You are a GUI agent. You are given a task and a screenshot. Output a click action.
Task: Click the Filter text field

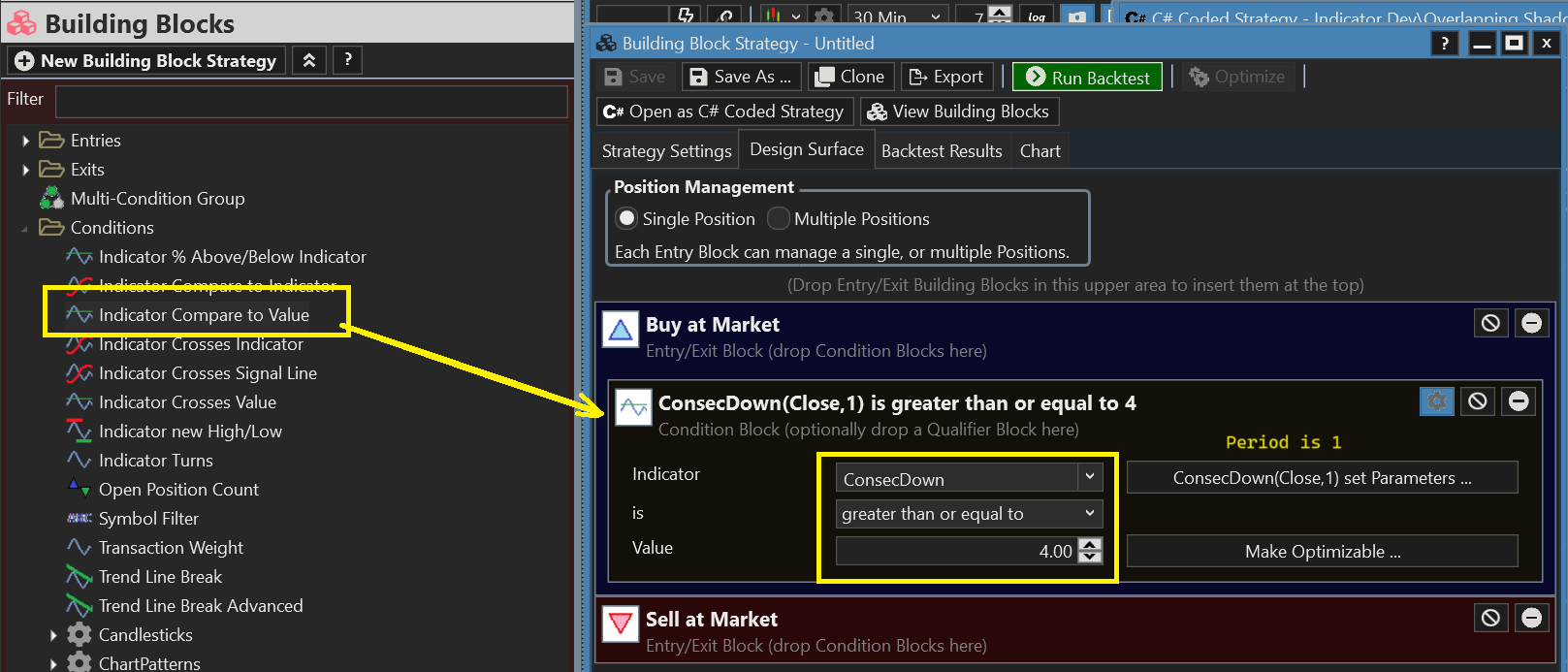click(x=311, y=101)
